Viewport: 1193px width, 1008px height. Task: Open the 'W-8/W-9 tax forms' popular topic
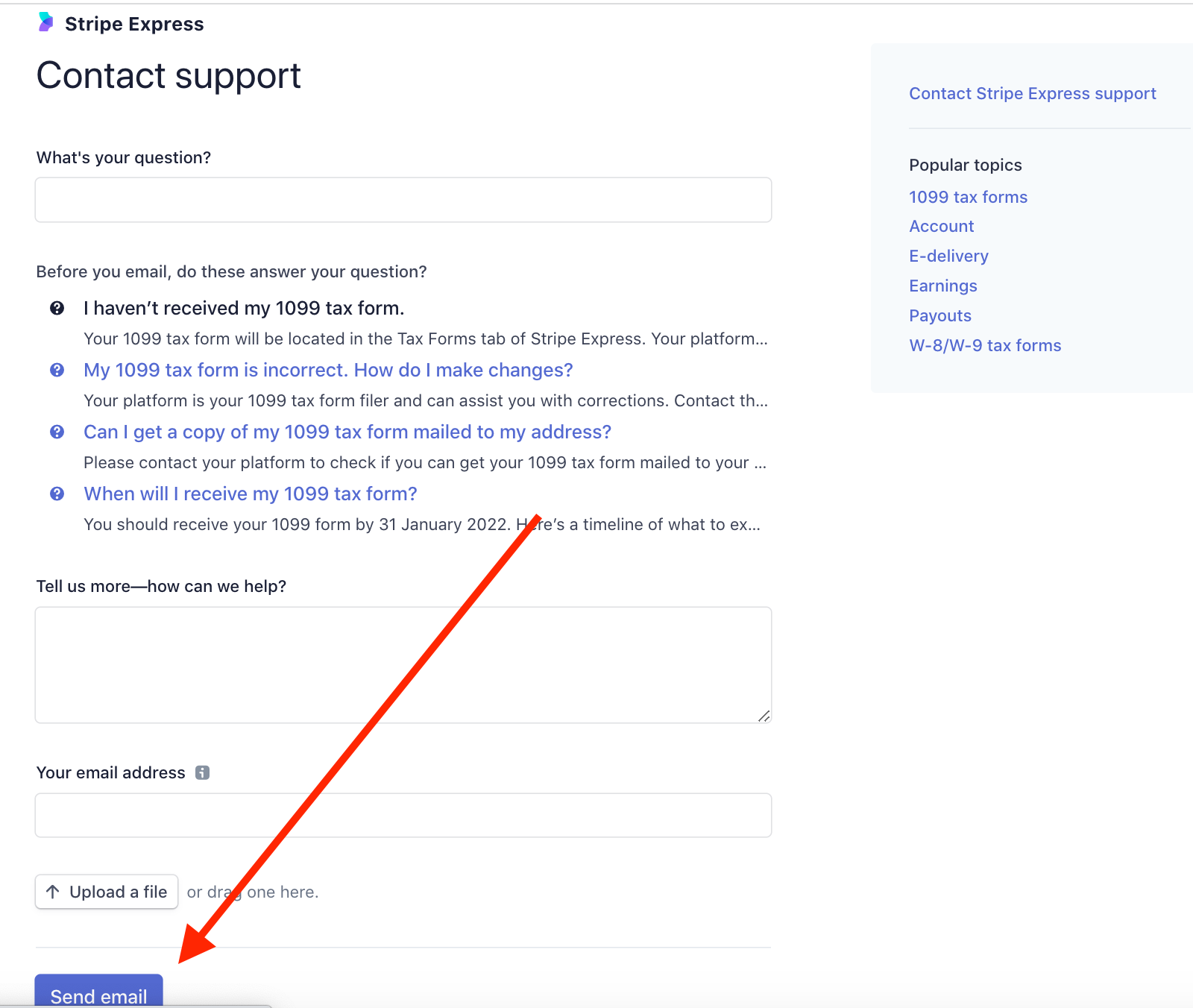coord(985,345)
